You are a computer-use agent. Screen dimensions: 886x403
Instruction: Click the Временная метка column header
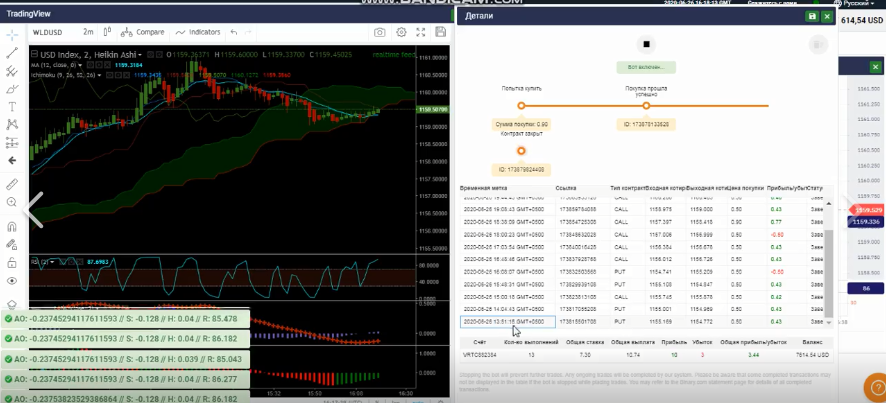click(x=483, y=188)
